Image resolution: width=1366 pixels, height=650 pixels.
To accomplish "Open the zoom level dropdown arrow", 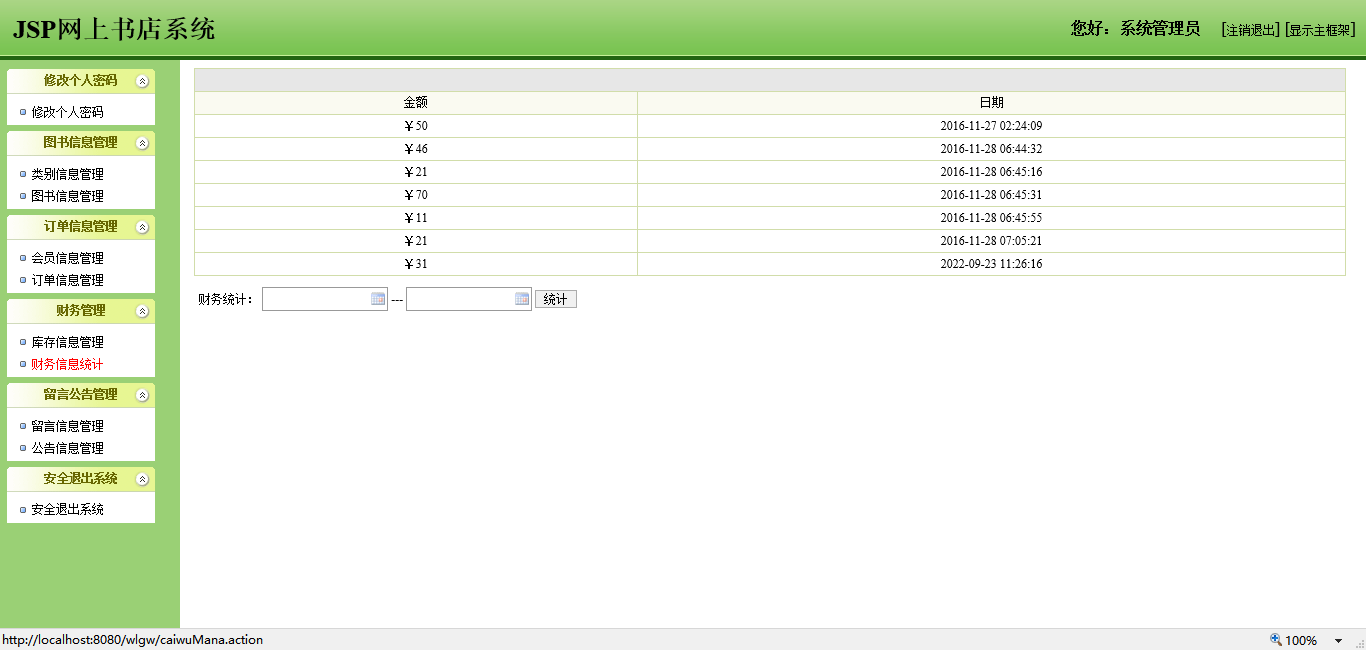I will [x=1338, y=641].
